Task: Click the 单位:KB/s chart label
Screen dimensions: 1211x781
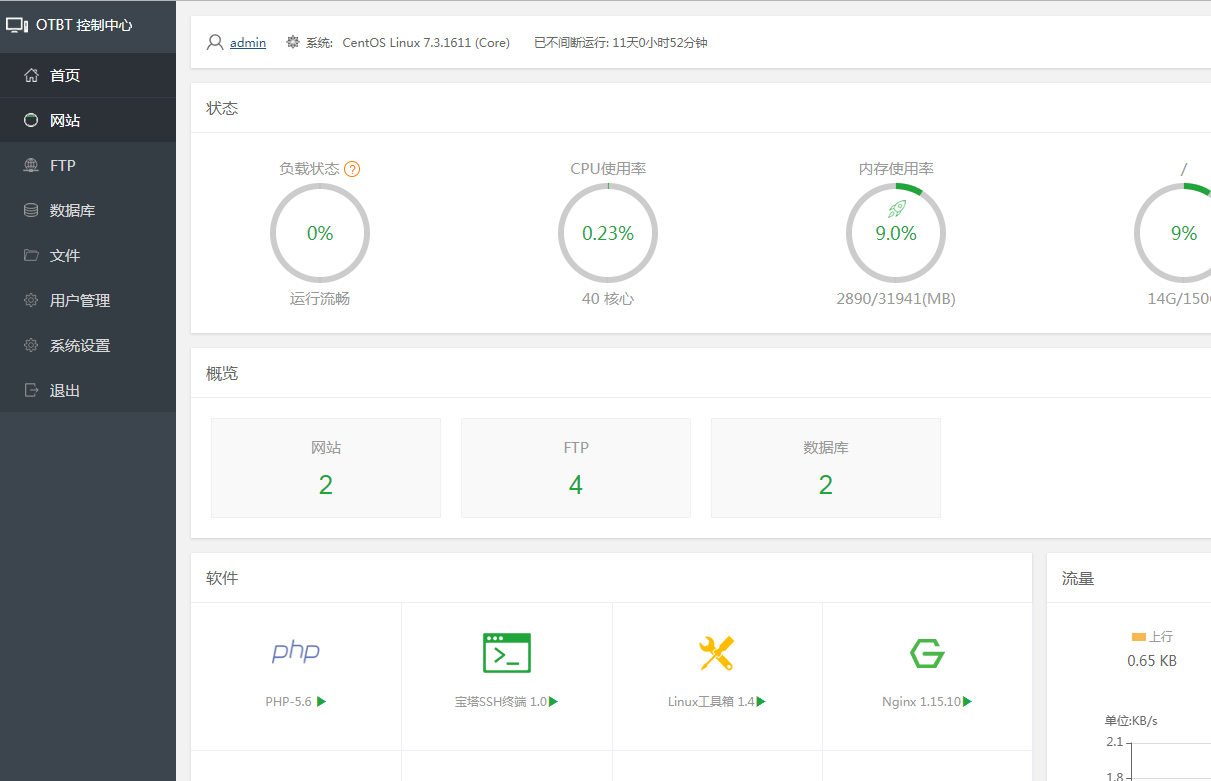Action: (1131, 720)
